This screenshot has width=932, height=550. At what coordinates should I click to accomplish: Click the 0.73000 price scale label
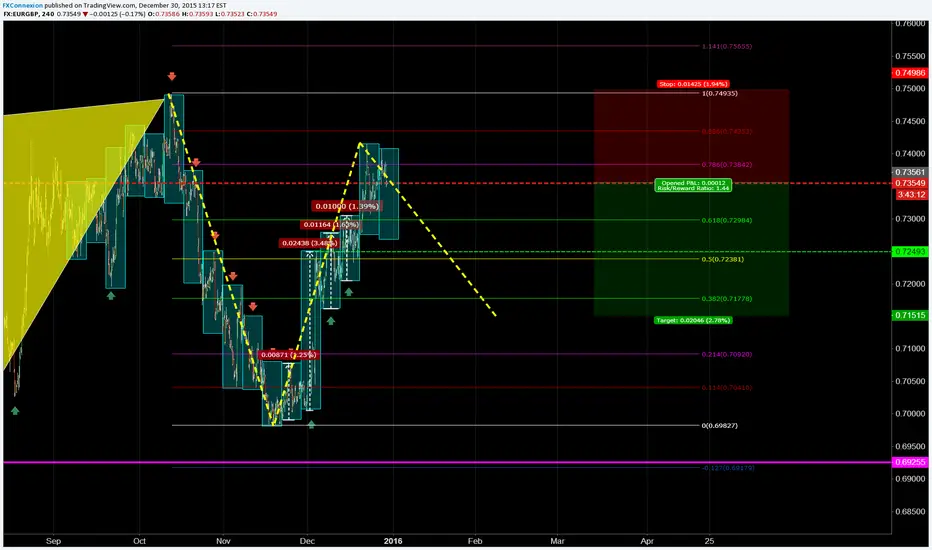[911, 219]
